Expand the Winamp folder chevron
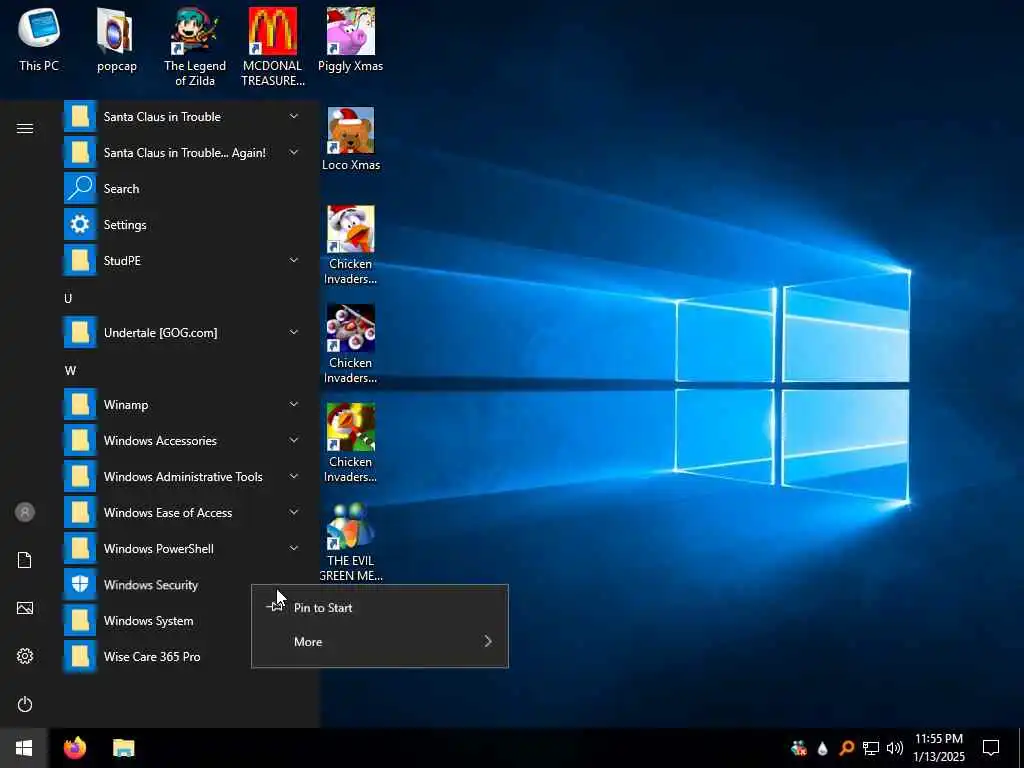The image size is (1024, 768). 294,404
